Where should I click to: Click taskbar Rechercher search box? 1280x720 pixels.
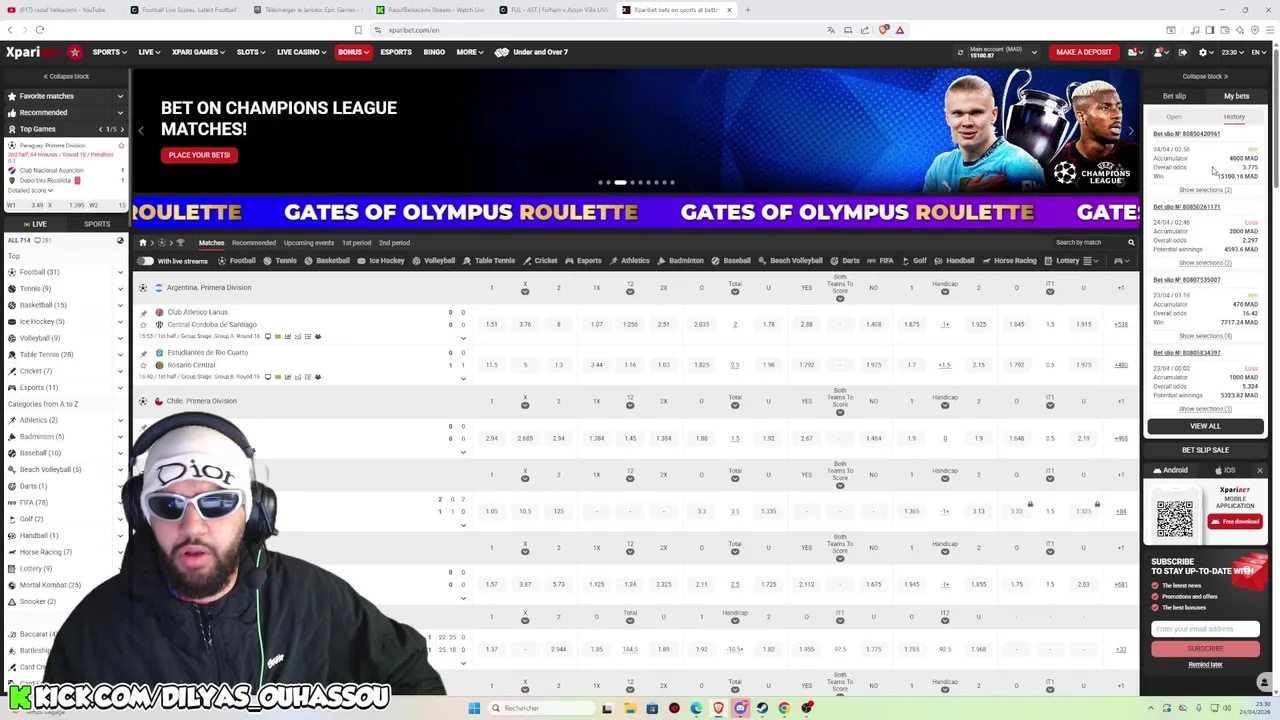(540, 708)
